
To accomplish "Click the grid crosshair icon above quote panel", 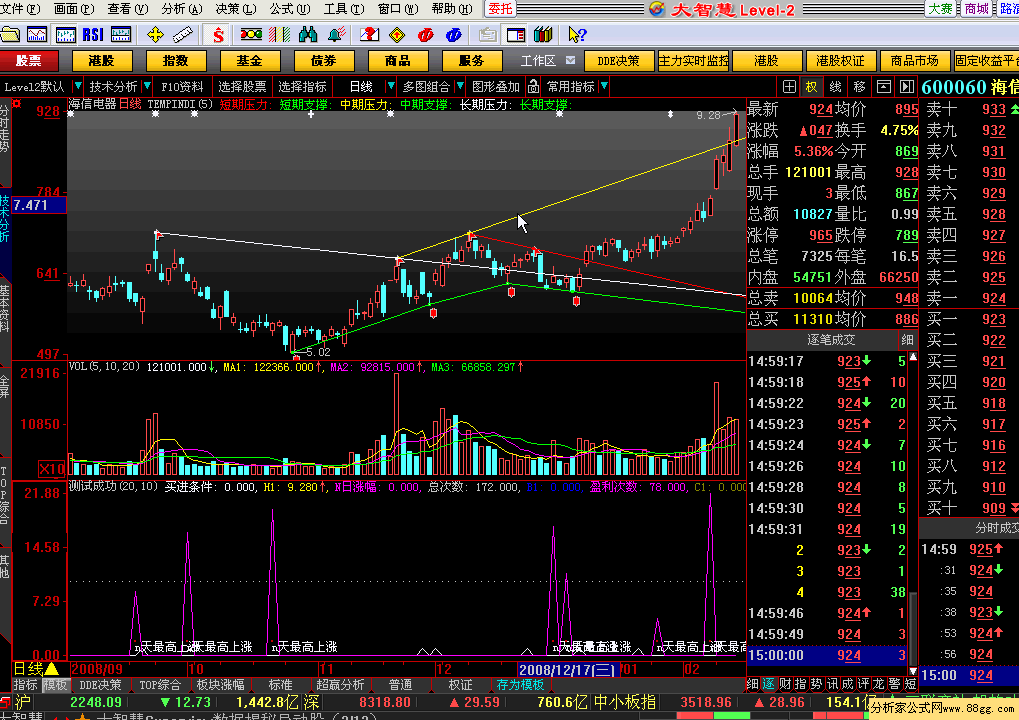I will click(789, 86).
